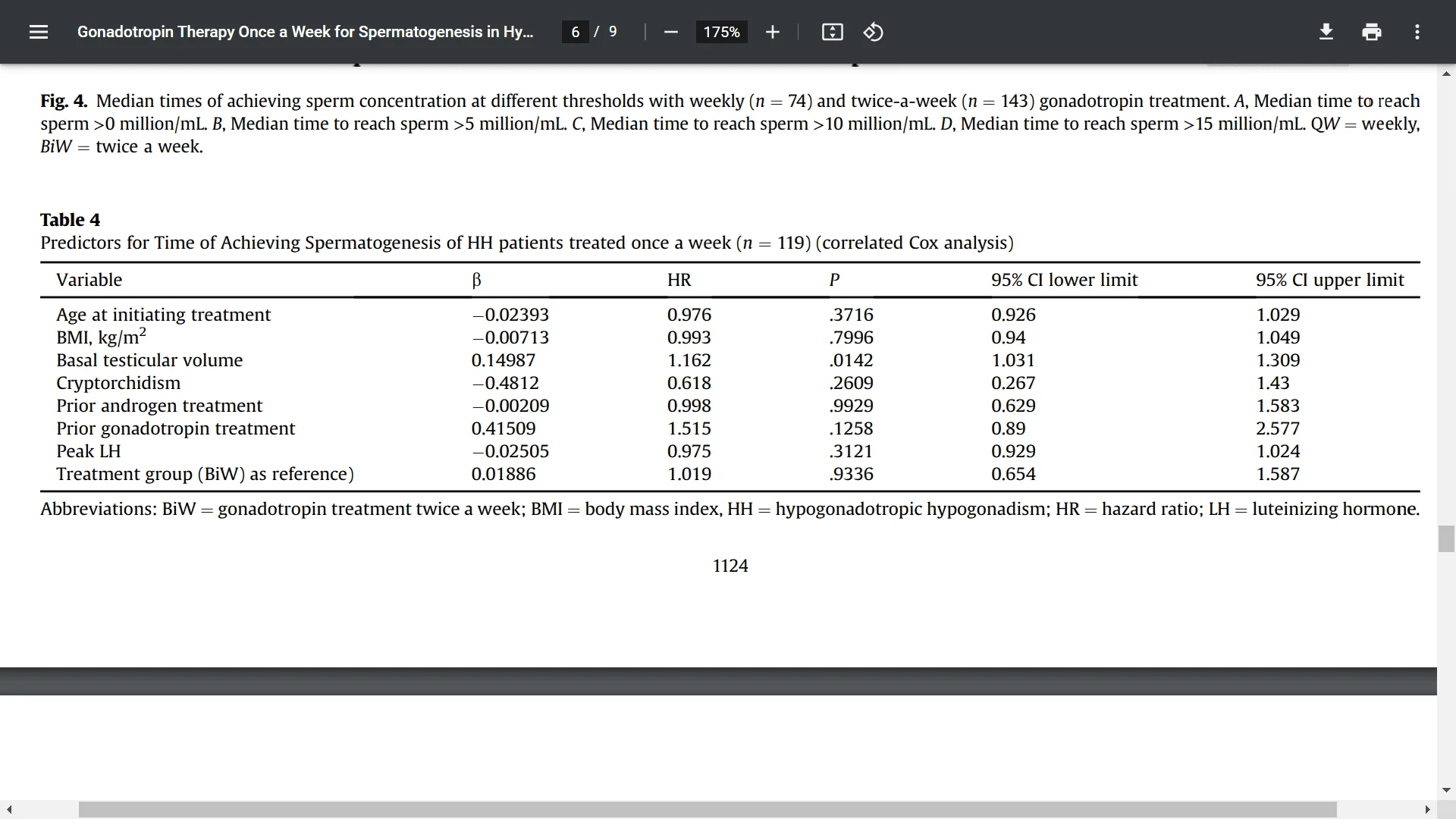This screenshot has width=1456, height=819.
Task: Click the document title in toolbar
Action: coord(305,32)
